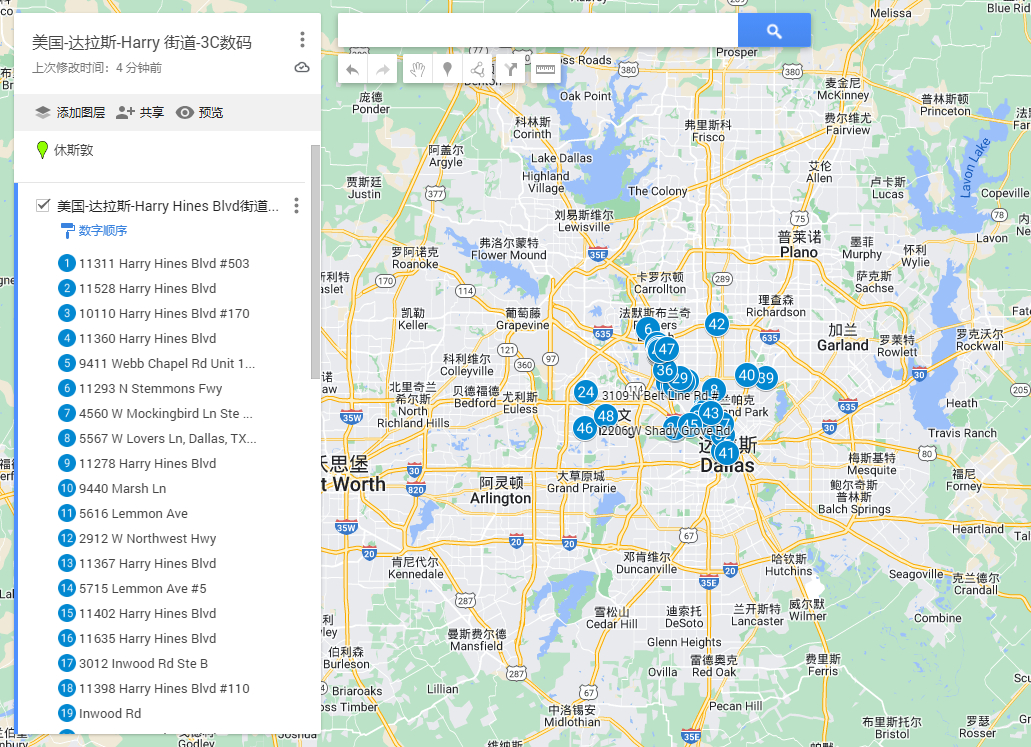Click map marker number 42
Image resolution: width=1031 pixels, height=747 pixels.
tap(716, 324)
